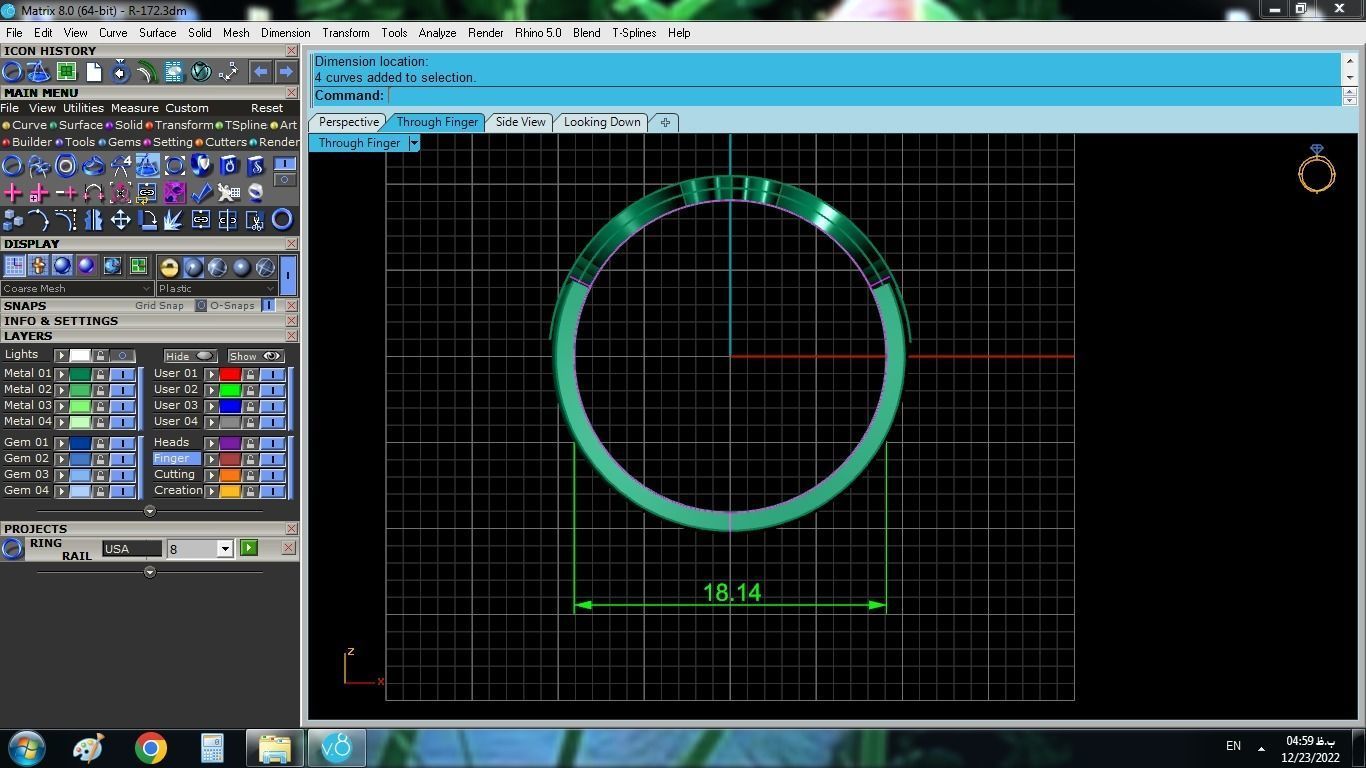Open the T-Splines menu
1366x768 pixels.
click(634, 33)
